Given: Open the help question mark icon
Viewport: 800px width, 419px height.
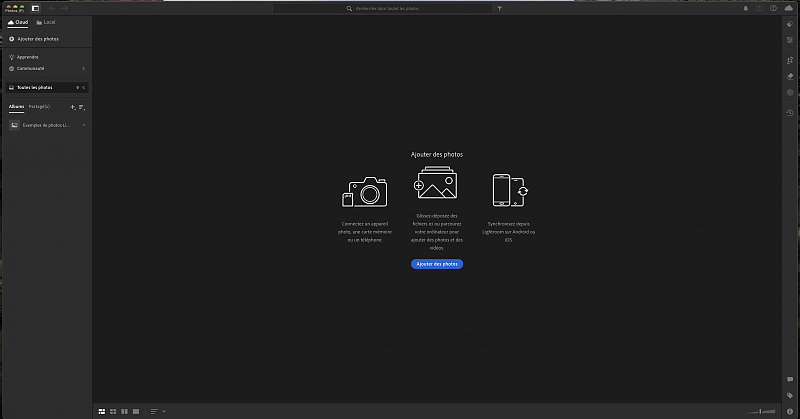Looking at the screenshot, I should (773, 8).
